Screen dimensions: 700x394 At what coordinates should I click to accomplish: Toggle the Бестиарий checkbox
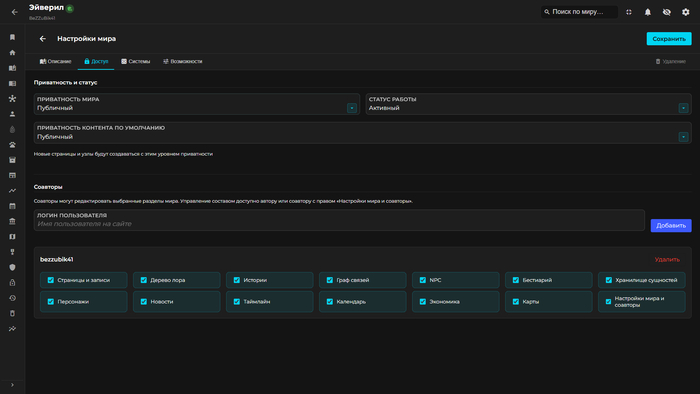pos(516,280)
